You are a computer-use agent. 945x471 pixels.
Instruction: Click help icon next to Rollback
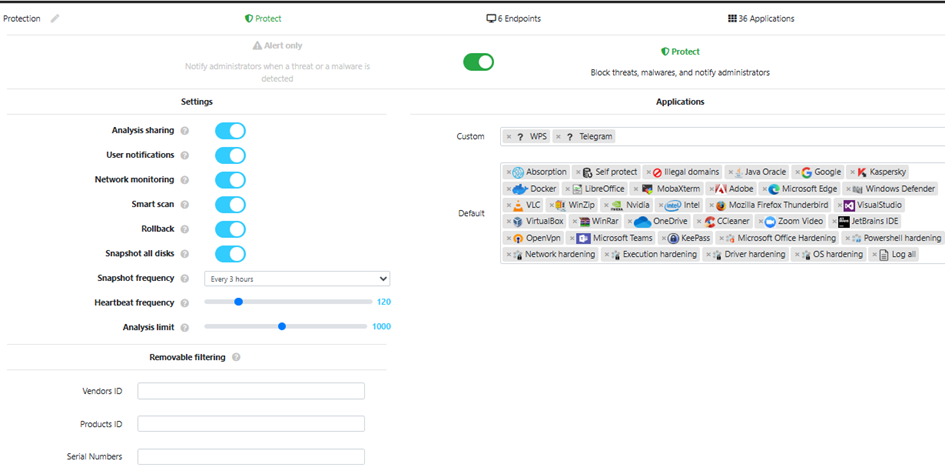point(185,229)
